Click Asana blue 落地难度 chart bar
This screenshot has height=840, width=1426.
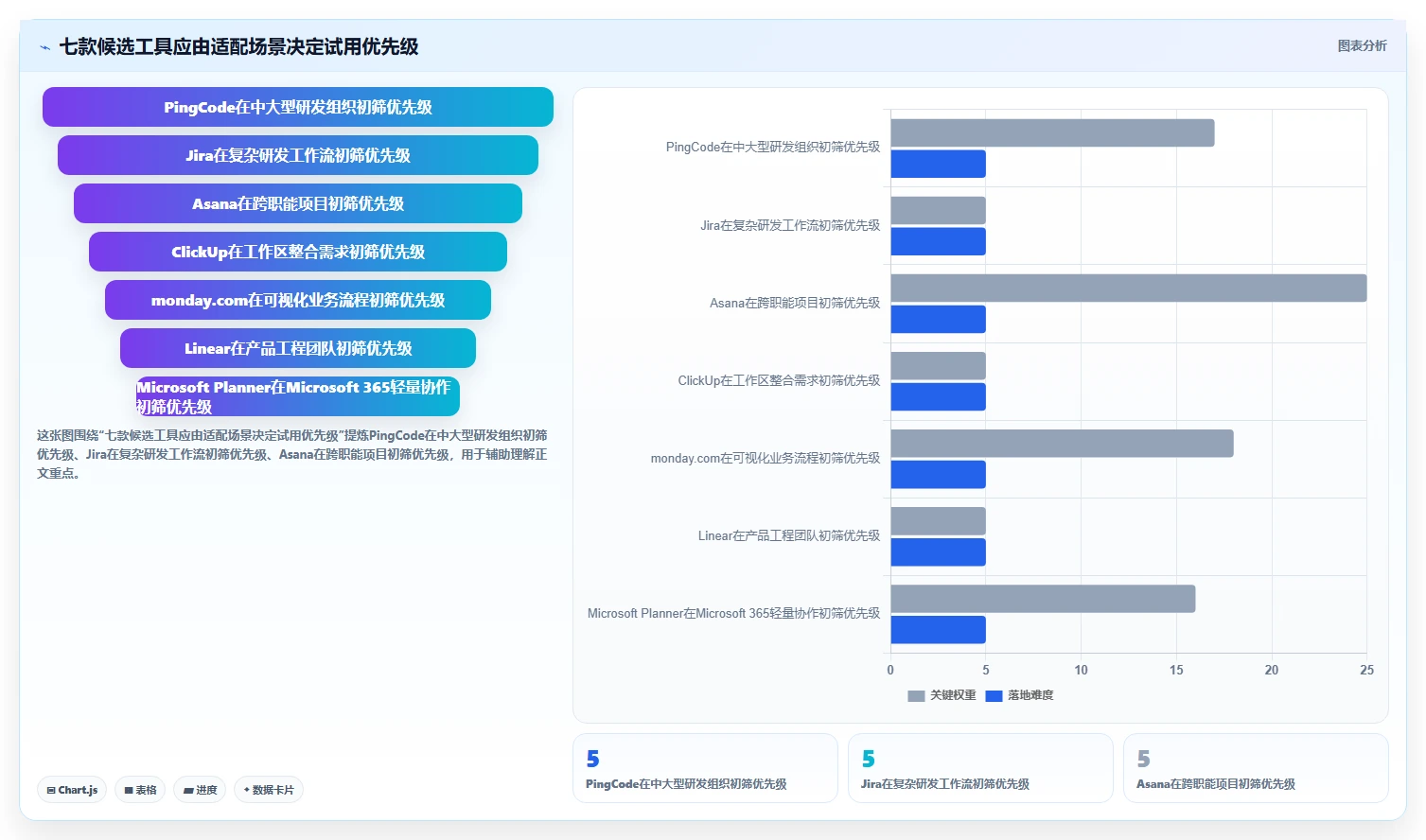pos(938,319)
